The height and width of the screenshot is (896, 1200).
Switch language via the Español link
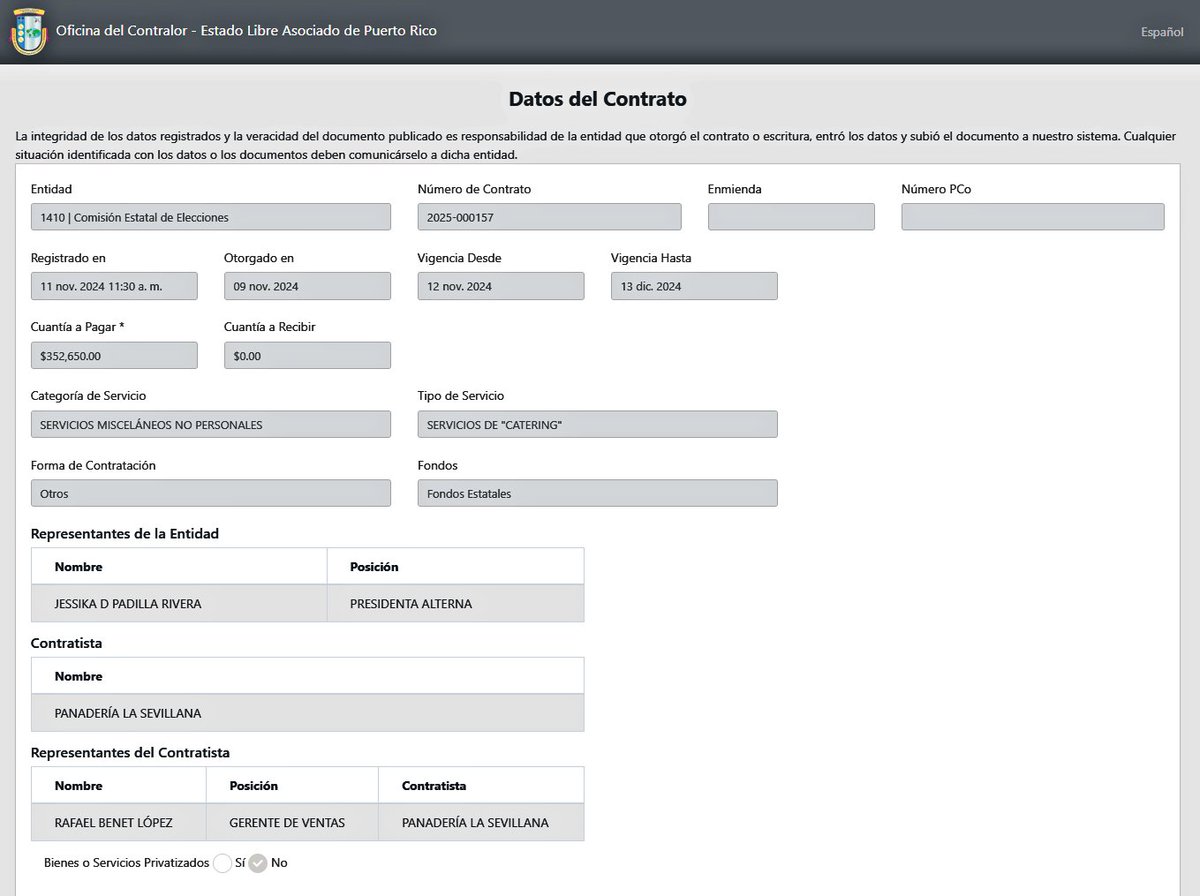point(1162,32)
